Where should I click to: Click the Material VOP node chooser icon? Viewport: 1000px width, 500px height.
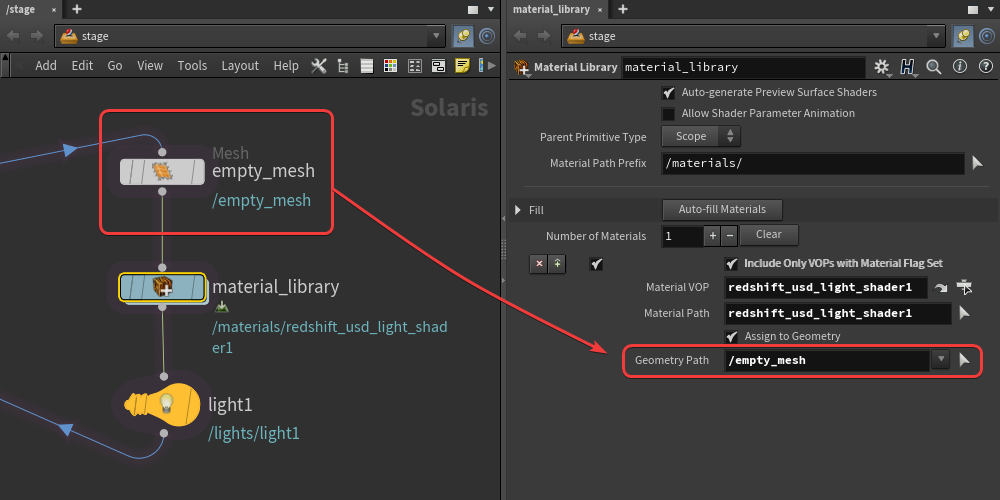coord(964,288)
